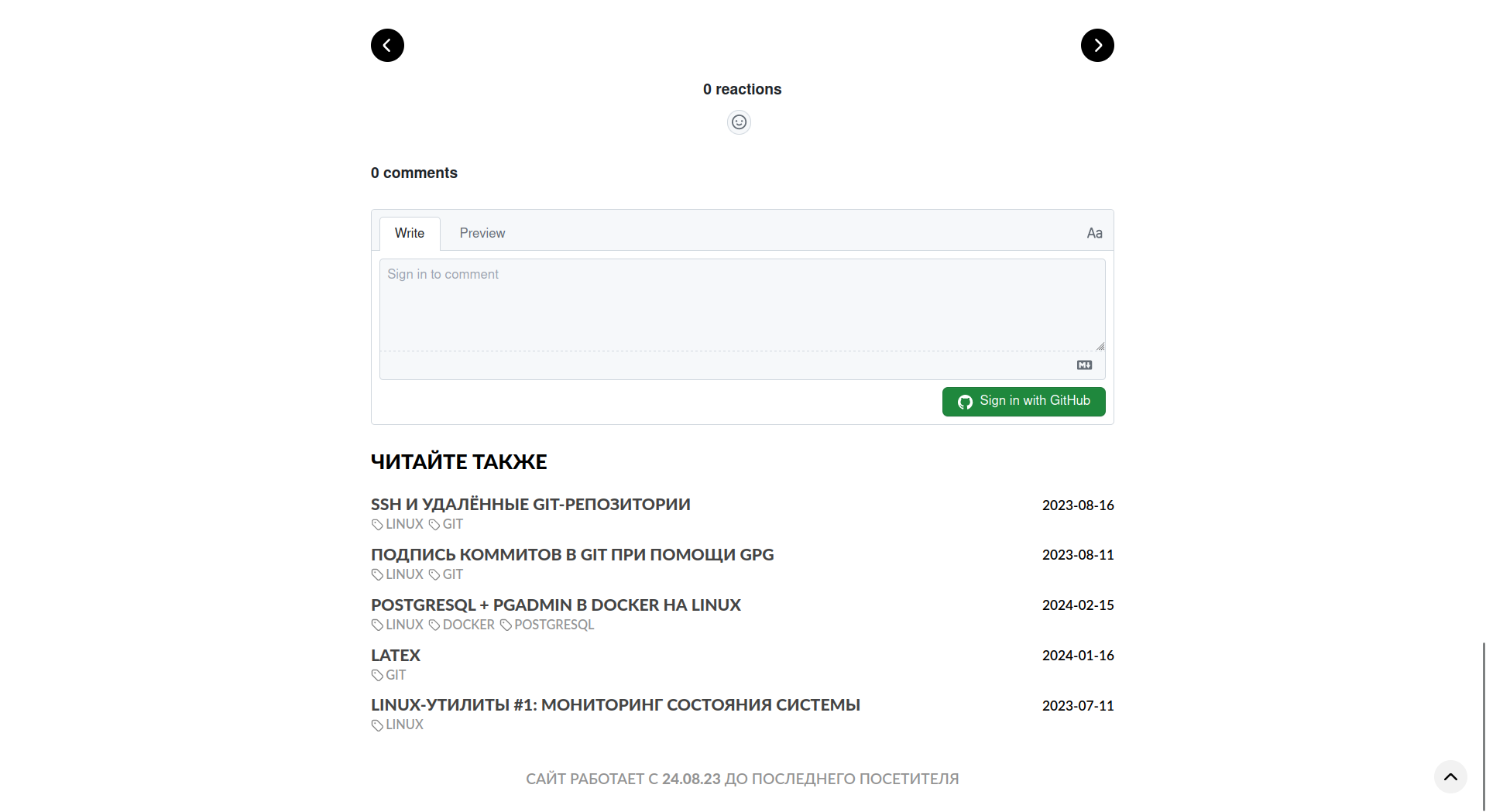Toggle the Aa formatting toolbar
Screen dimensions: 1486x812
[x=1094, y=233]
